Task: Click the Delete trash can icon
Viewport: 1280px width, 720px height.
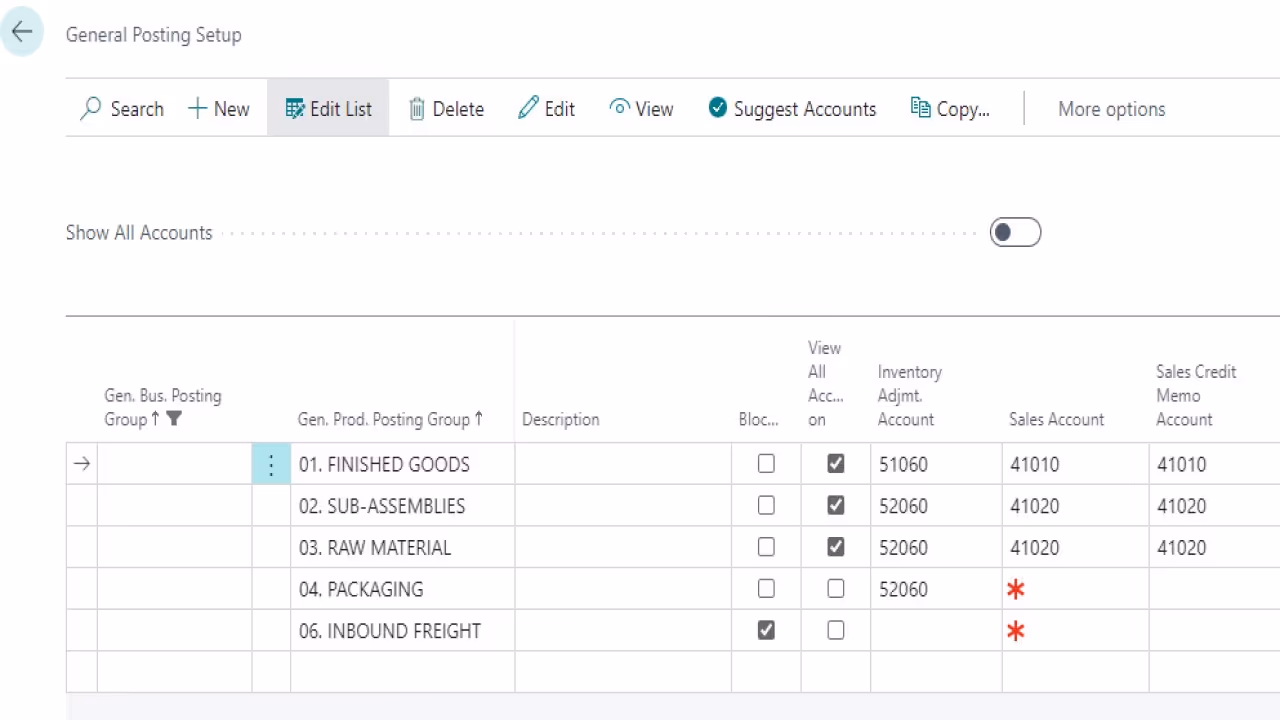Action: tap(417, 109)
